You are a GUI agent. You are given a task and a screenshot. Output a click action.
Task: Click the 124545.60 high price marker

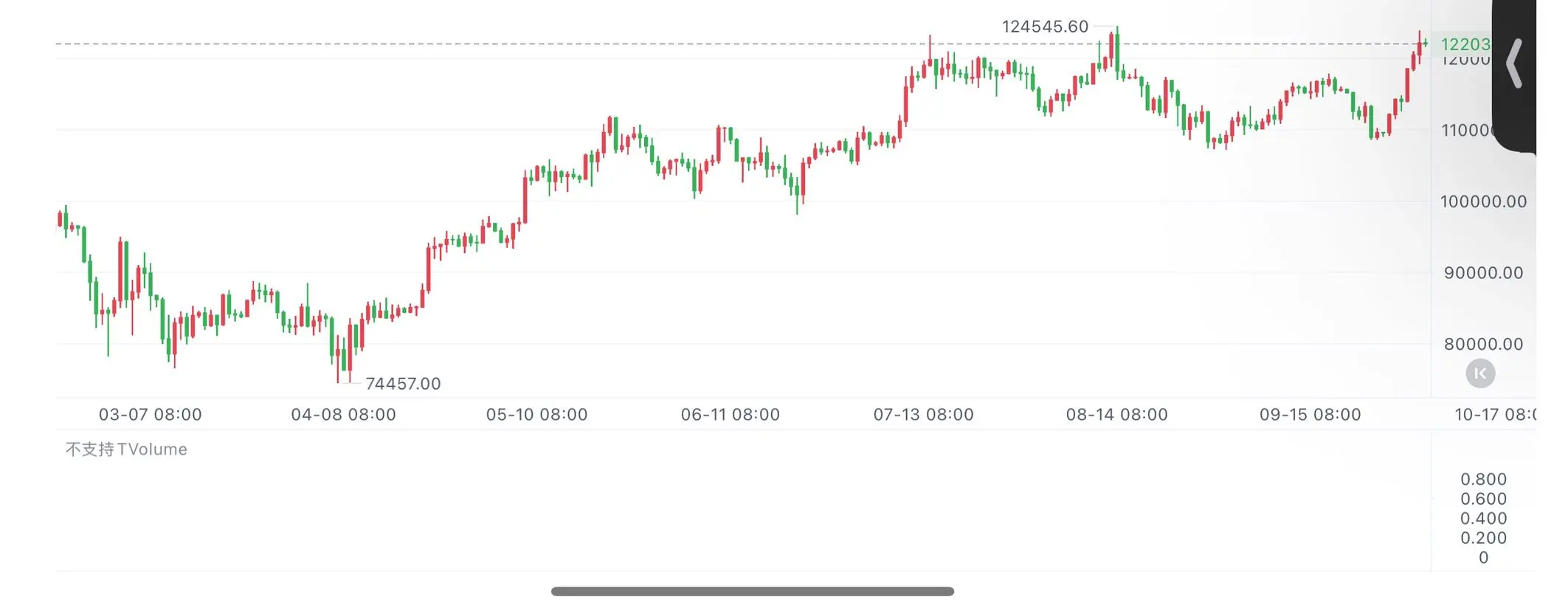tap(1044, 27)
